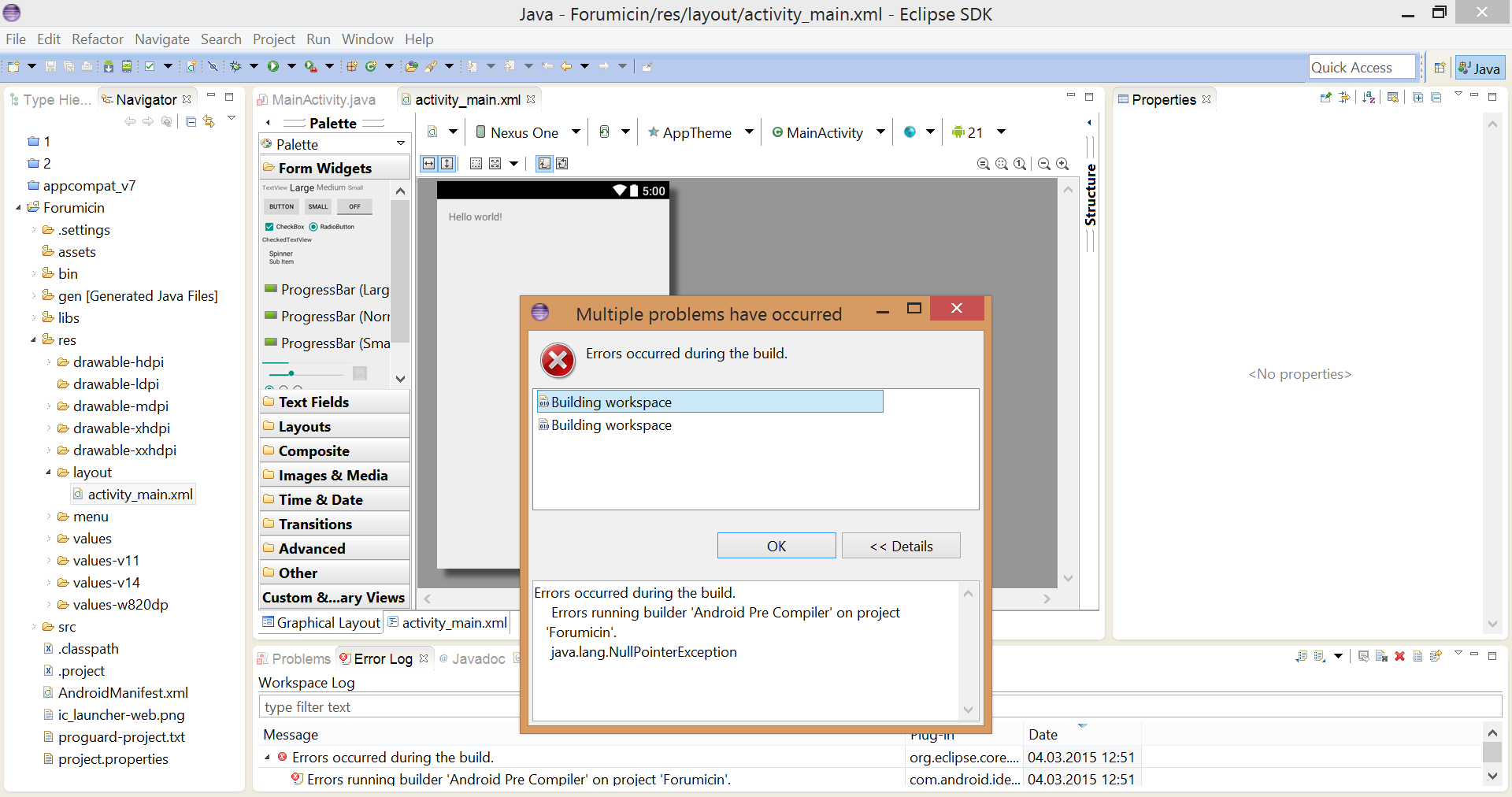Collapse the Forumicin project tree node

(x=18, y=208)
